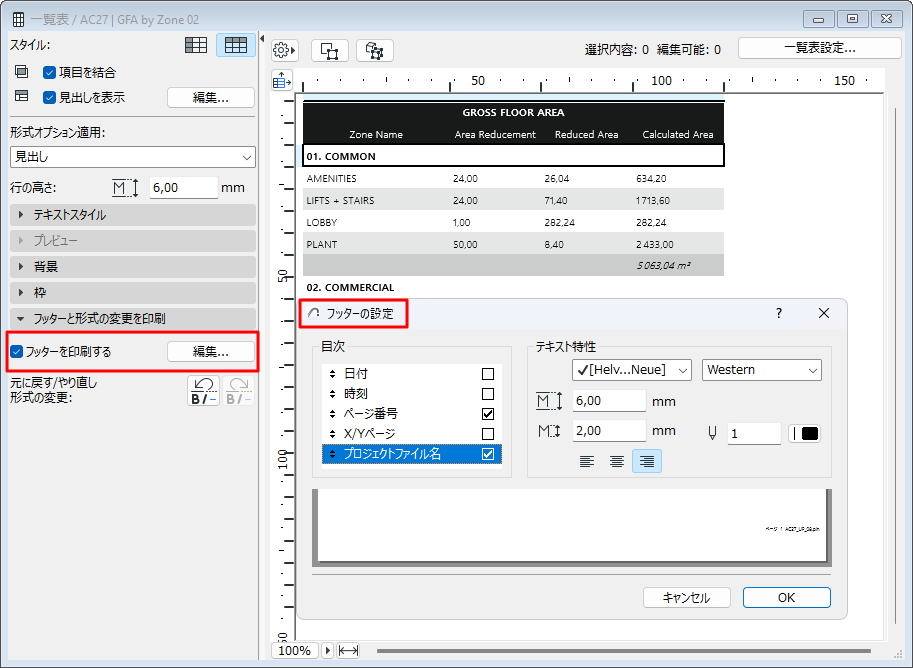The height and width of the screenshot is (668, 913).
Task: Collapse the left panel with the arrow
Action: [x=262, y=38]
